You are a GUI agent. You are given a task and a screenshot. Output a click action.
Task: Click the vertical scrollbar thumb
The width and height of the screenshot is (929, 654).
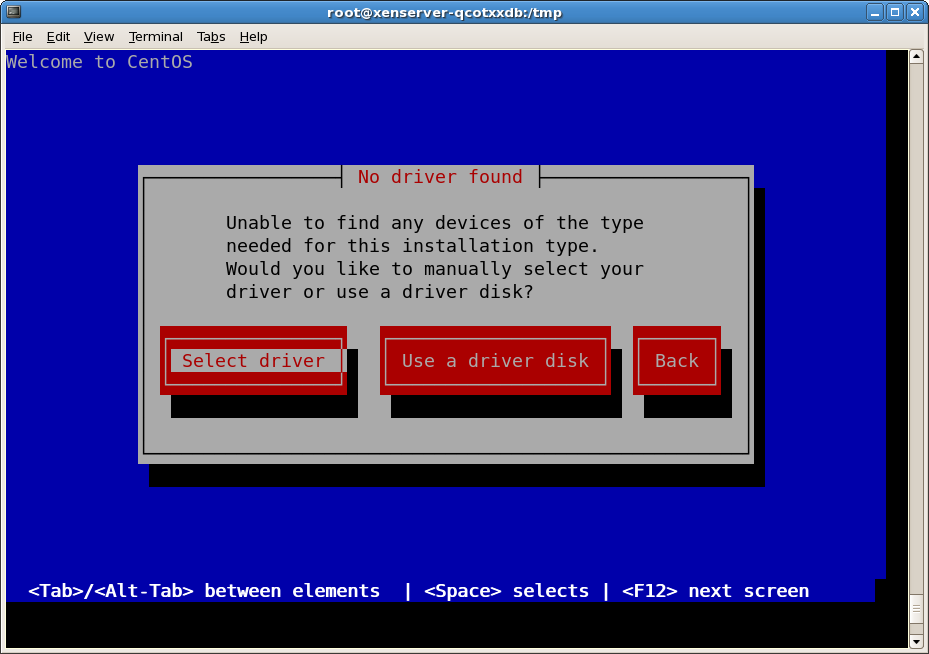pyautogui.click(x=915, y=608)
